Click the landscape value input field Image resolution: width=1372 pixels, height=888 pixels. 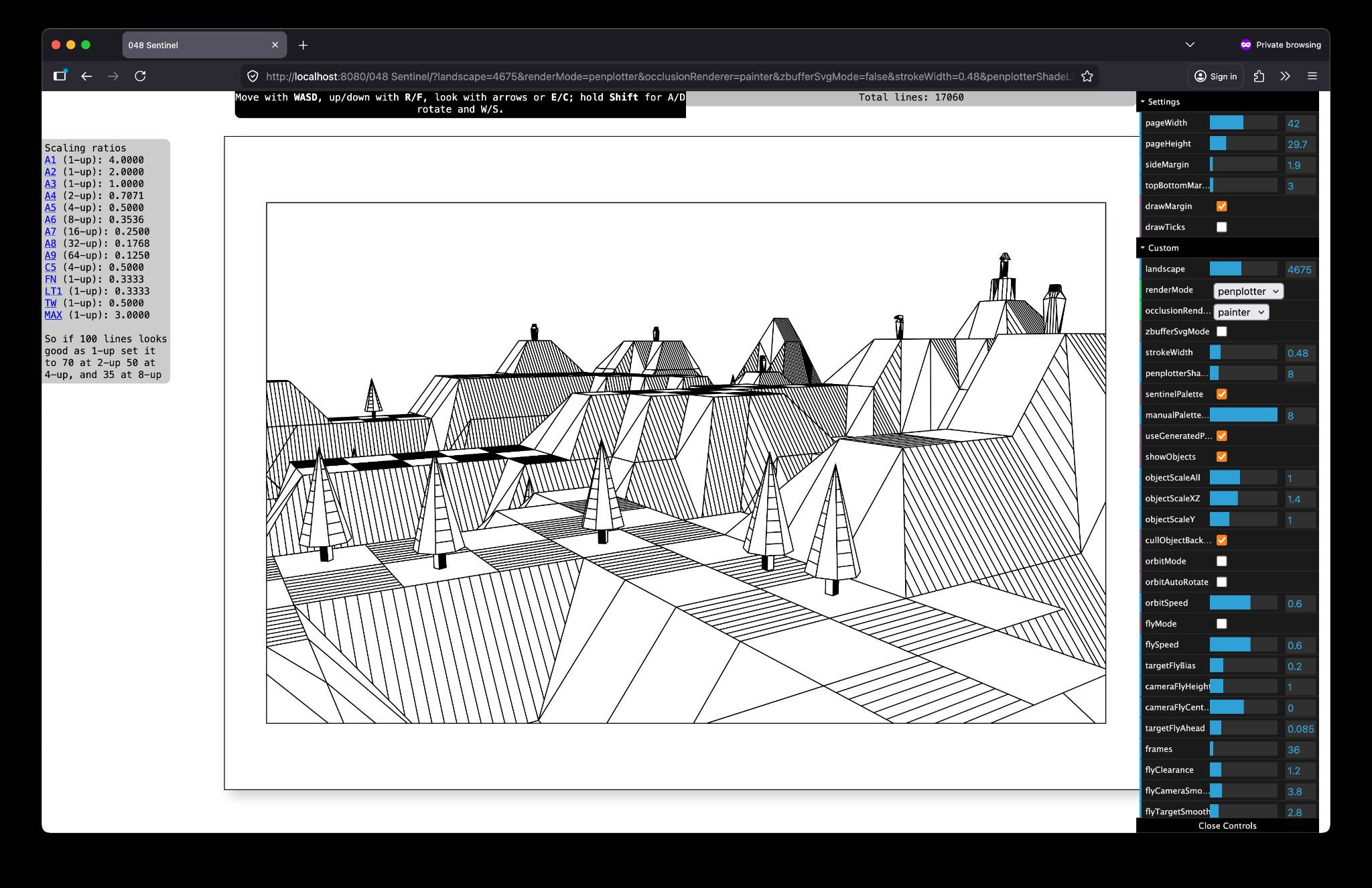pyautogui.click(x=1299, y=269)
